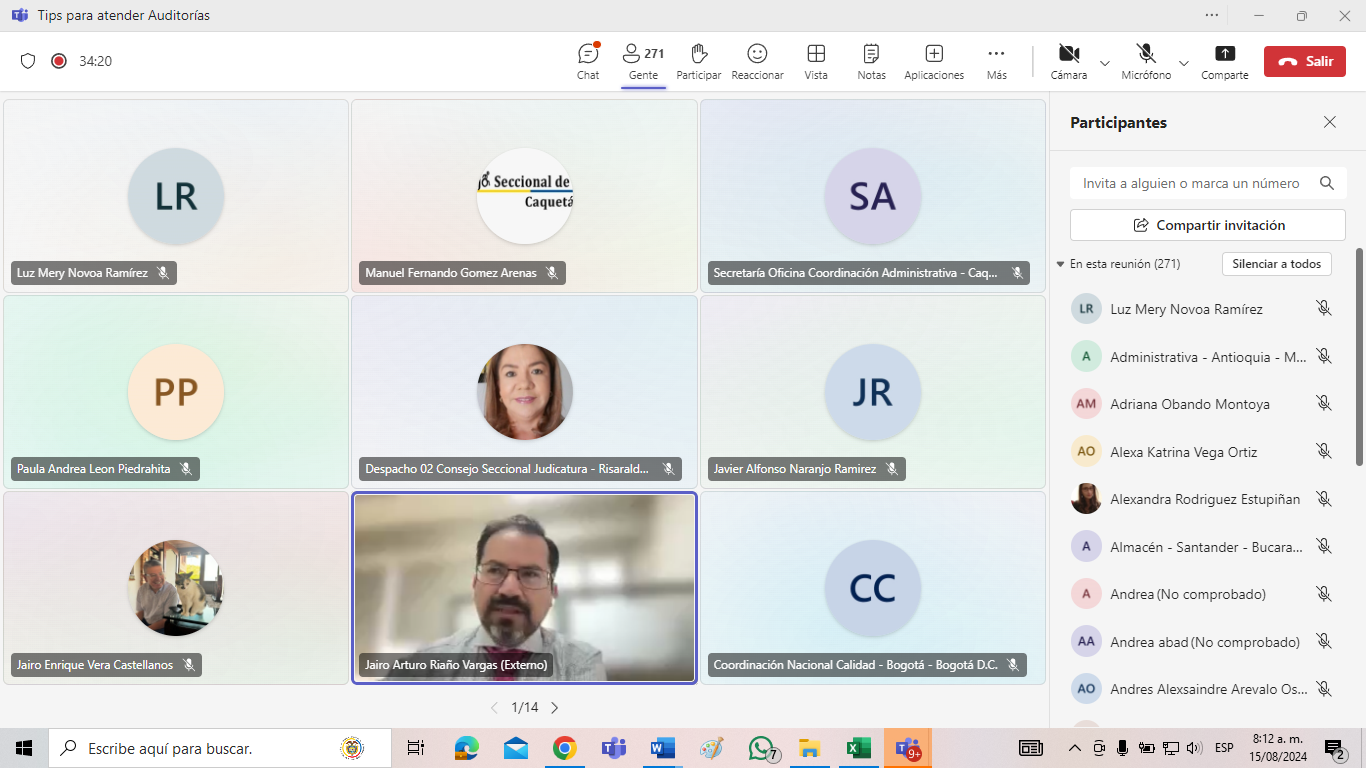The height and width of the screenshot is (768, 1366).
Task: Unmute using the Micrófono toggle
Action: point(1146,61)
